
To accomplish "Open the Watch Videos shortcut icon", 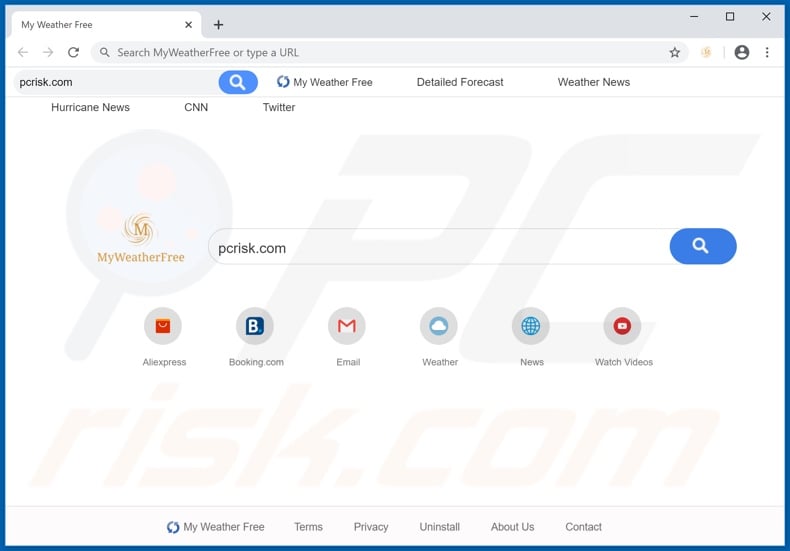I will (x=622, y=326).
